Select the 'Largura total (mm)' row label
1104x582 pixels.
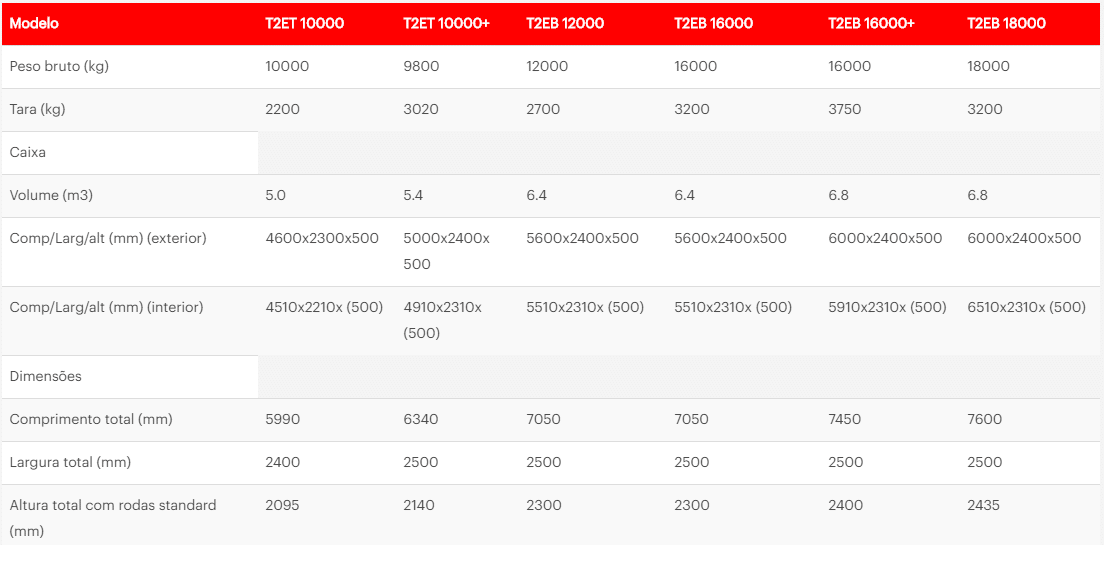point(70,462)
